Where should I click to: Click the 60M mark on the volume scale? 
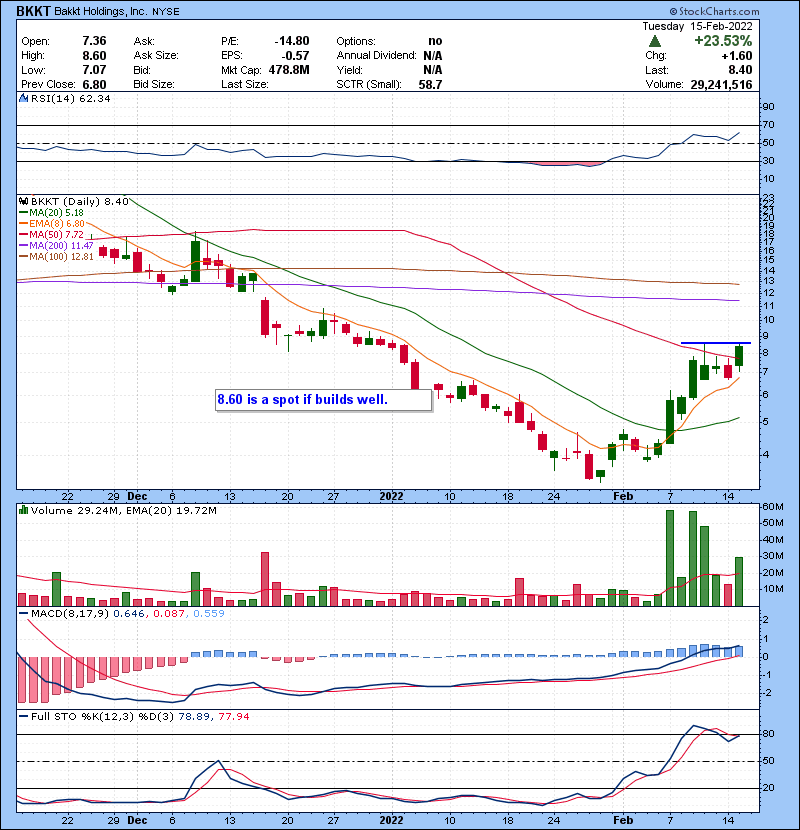click(x=772, y=507)
